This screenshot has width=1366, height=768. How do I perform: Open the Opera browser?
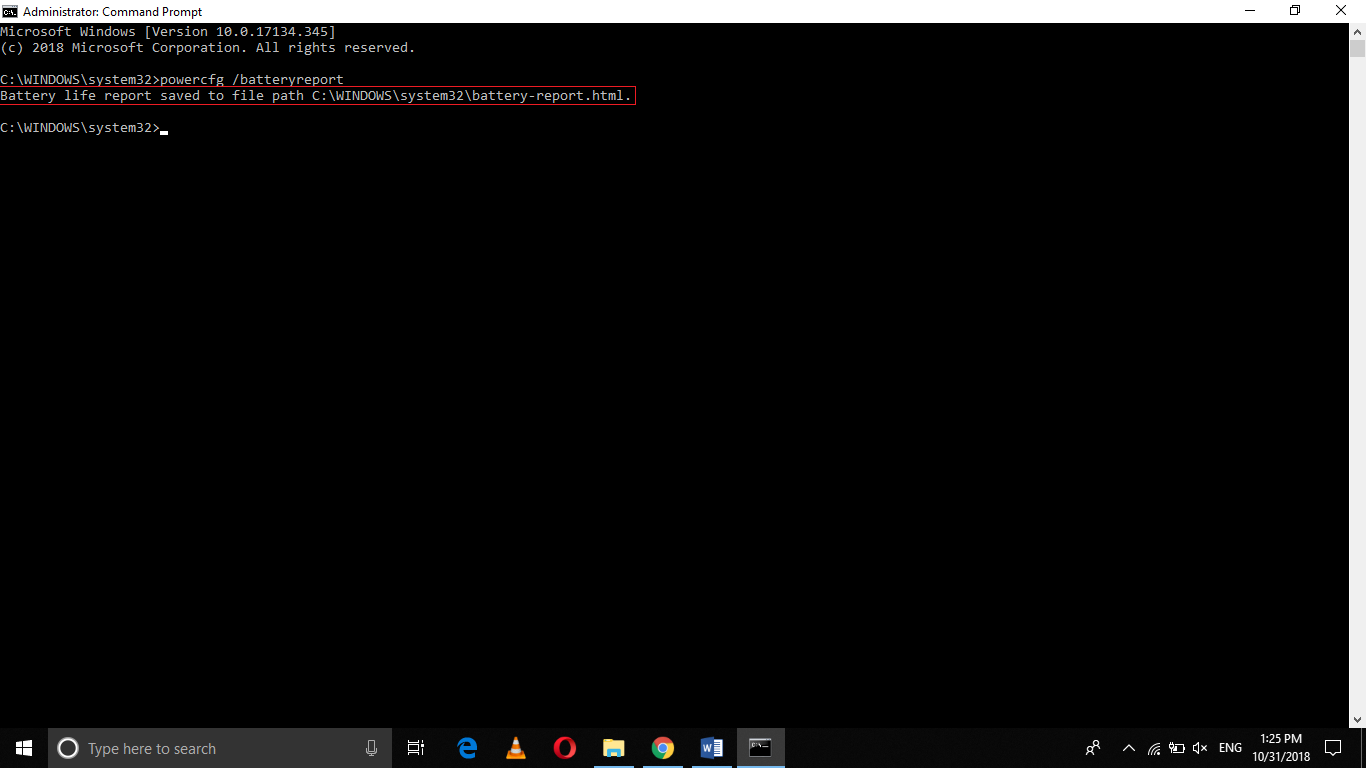pyautogui.click(x=564, y=747)
